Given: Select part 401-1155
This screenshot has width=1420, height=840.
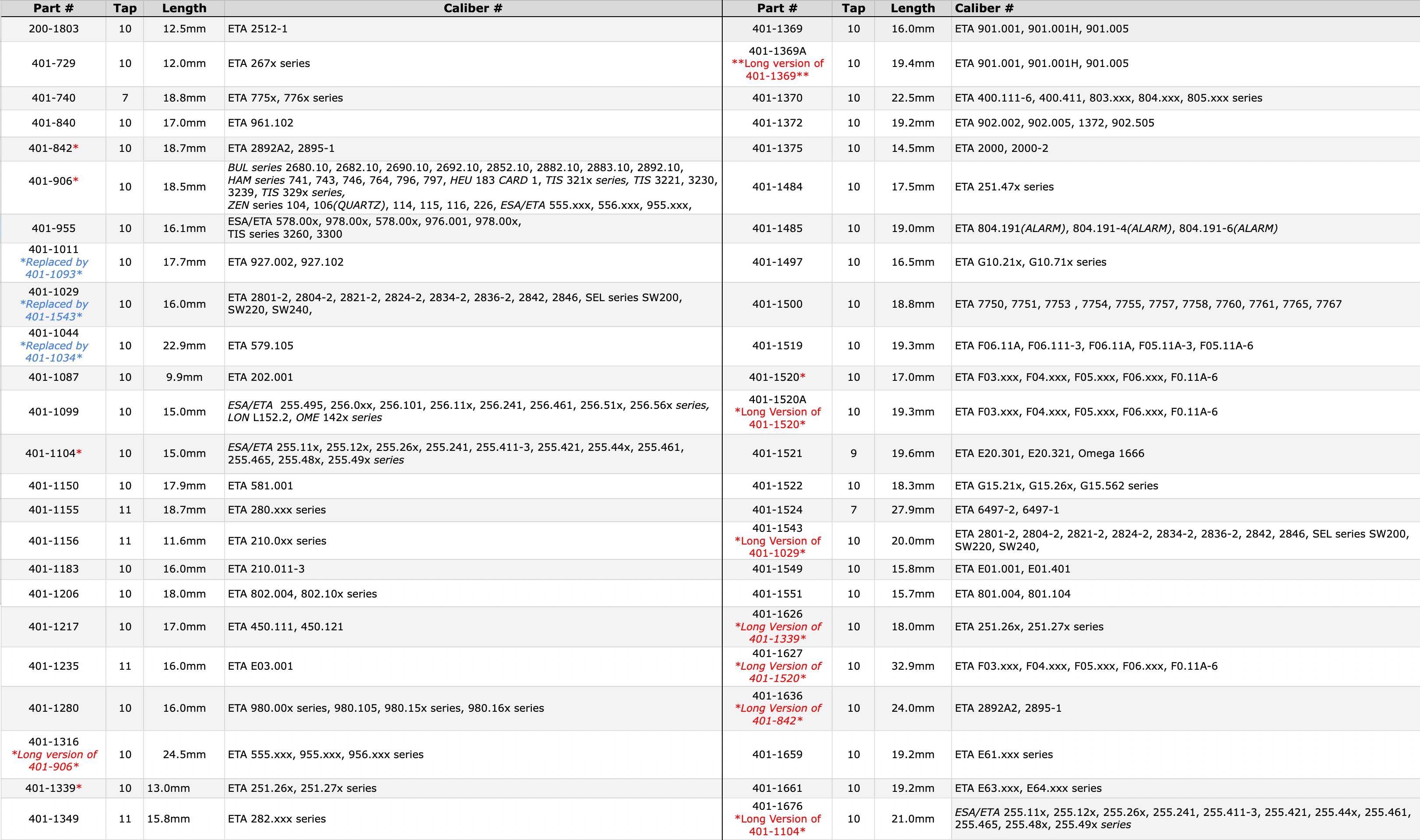Looking at the screenshot, I should click(x=54, y=510).
